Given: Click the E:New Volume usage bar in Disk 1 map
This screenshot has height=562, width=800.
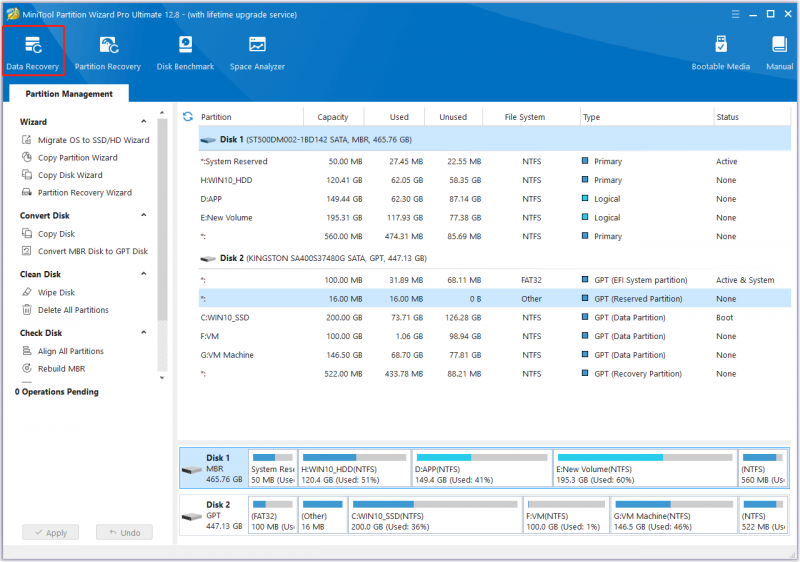Looking at the screenshot, I should click(x=645, y=457).
